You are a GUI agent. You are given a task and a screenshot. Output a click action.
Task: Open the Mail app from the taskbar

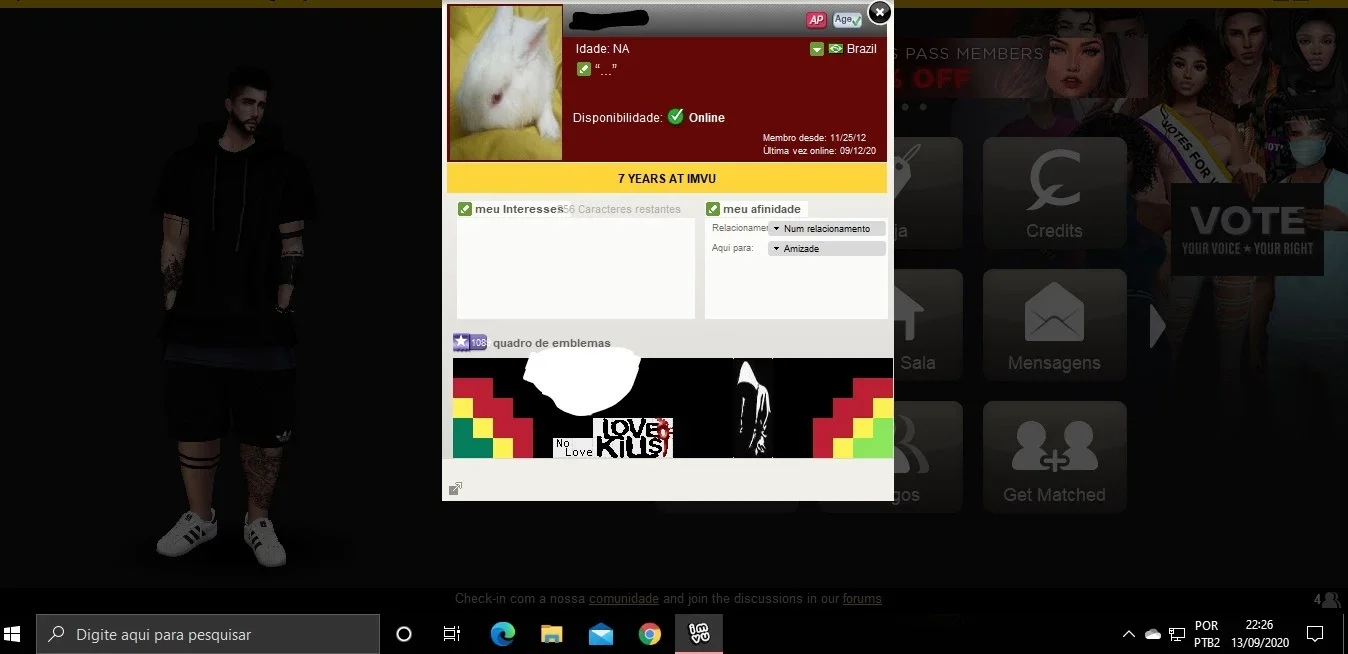[x=601, y=634]
